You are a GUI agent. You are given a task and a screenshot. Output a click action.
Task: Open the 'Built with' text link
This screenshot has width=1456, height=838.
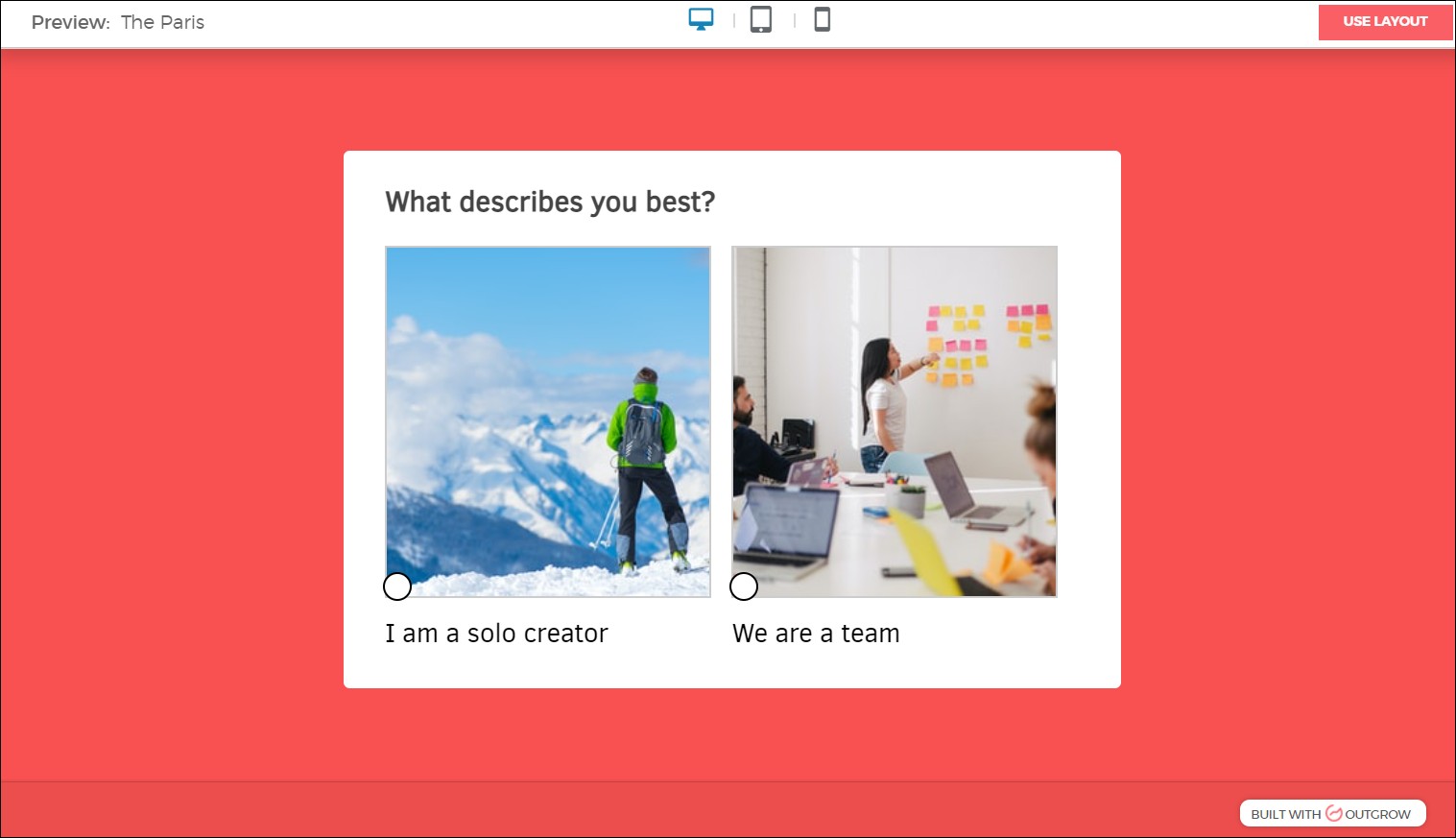tap(1285, 814)
